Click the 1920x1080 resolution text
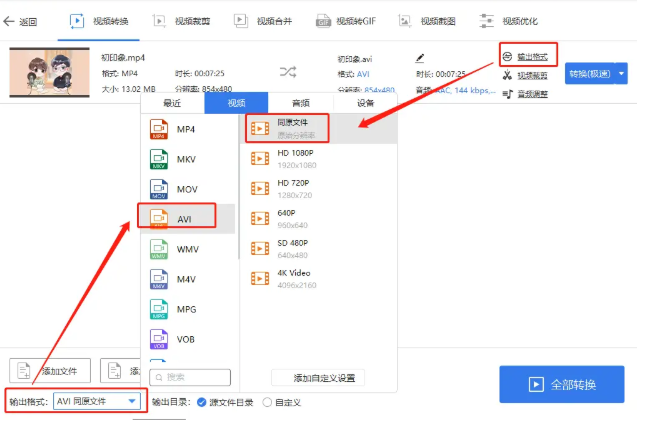662x438 pixels. [297, 165]
